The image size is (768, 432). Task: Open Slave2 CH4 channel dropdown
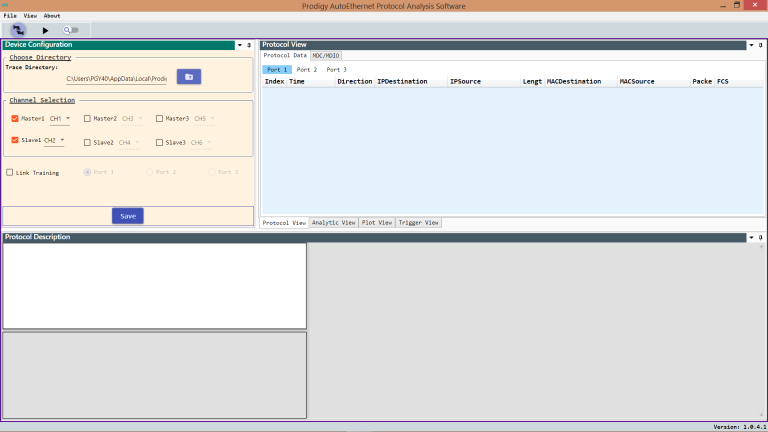[129, 143]
